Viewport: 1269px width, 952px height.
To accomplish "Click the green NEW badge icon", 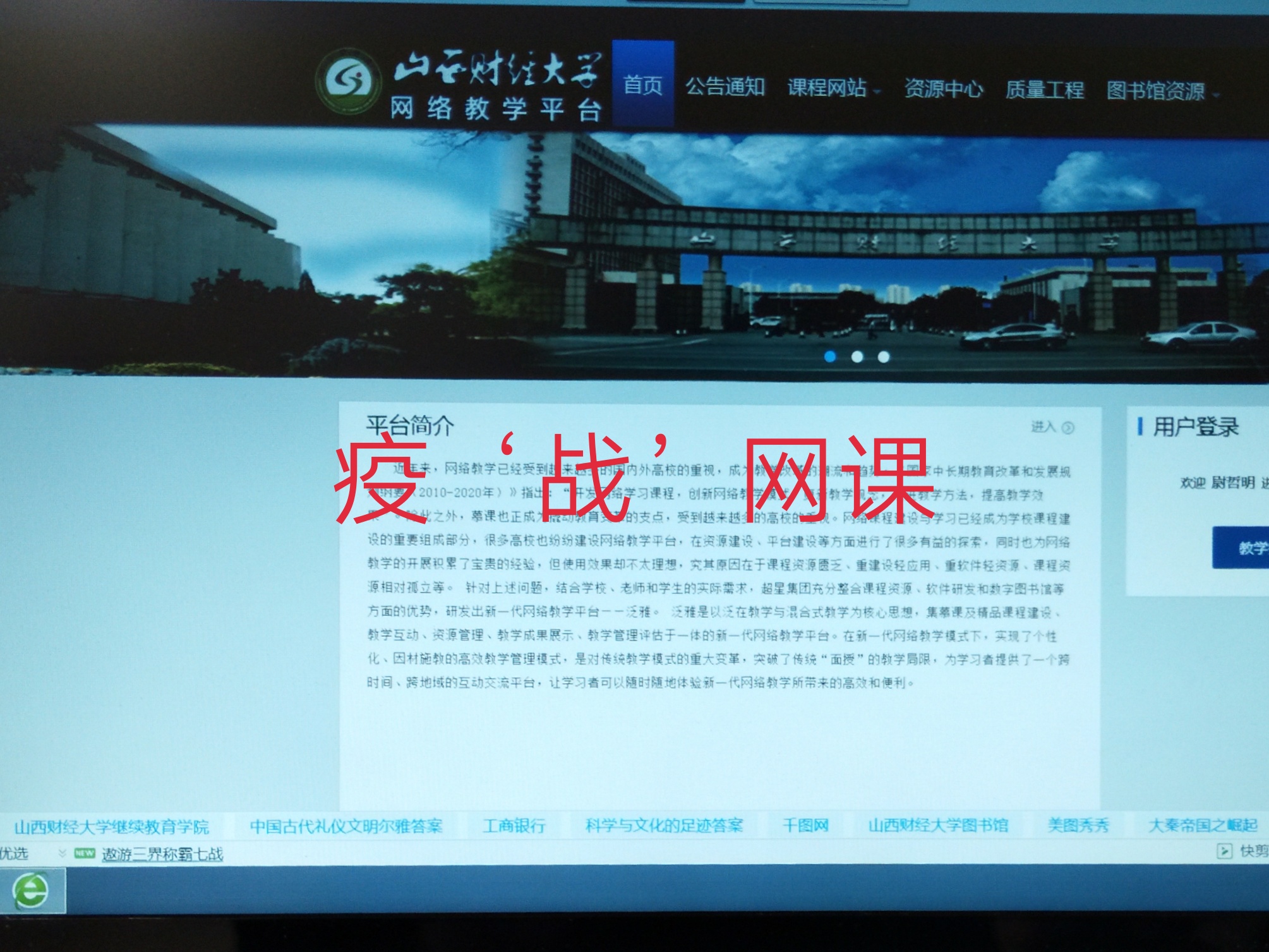I will 85,853.
